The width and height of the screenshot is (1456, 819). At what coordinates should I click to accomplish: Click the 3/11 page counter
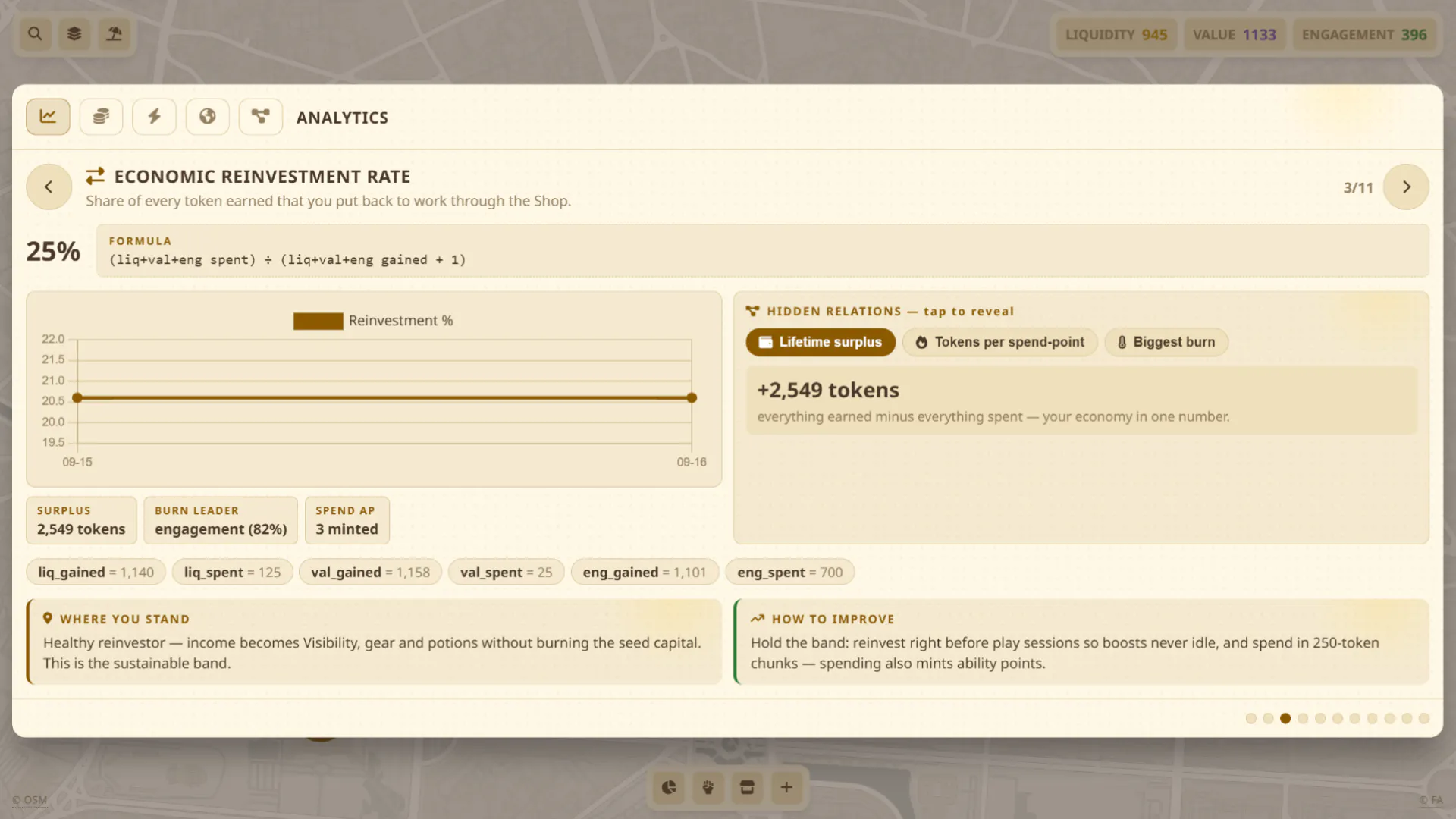(x=1358, y=187)
